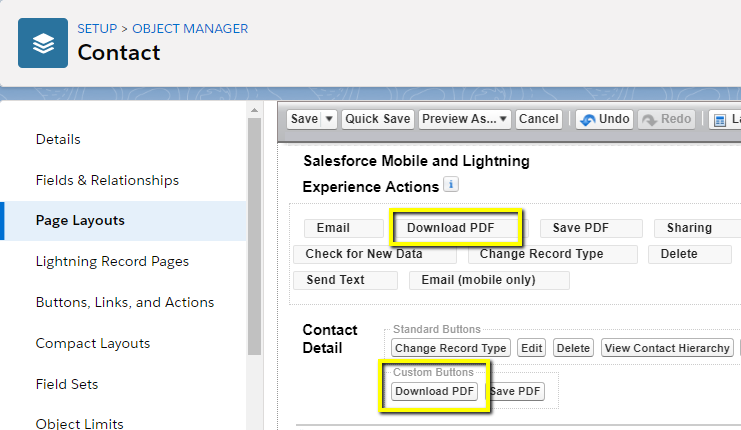This screenshot has width=741, height=430.
Task: Click Change Record Type standard button
Action: pos(451,348)
